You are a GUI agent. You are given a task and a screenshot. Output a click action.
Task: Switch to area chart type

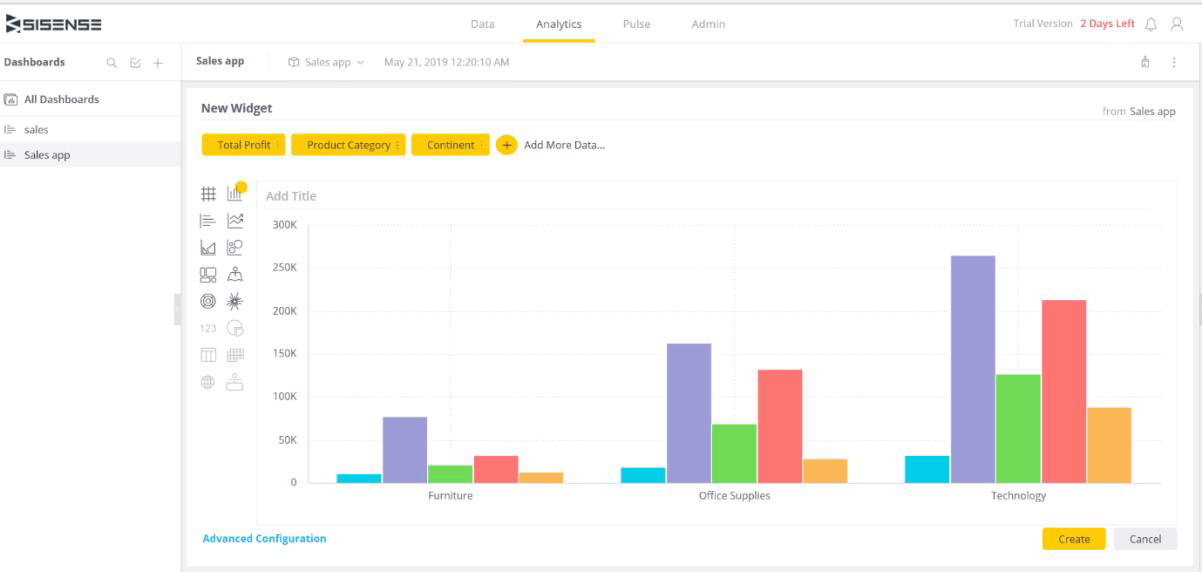tap(209, 248)
